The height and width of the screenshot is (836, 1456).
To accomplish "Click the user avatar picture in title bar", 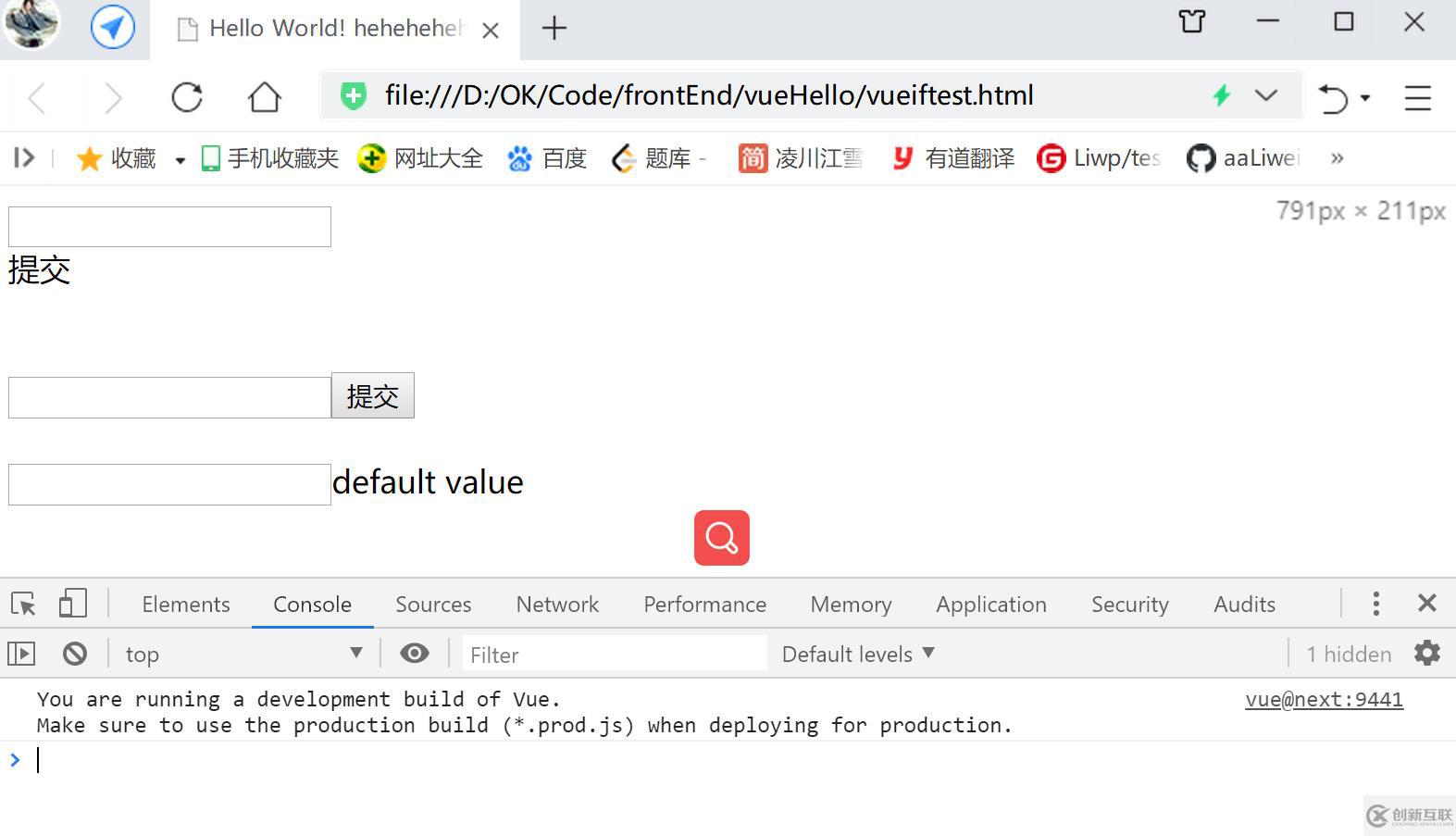I will (33, 22).
